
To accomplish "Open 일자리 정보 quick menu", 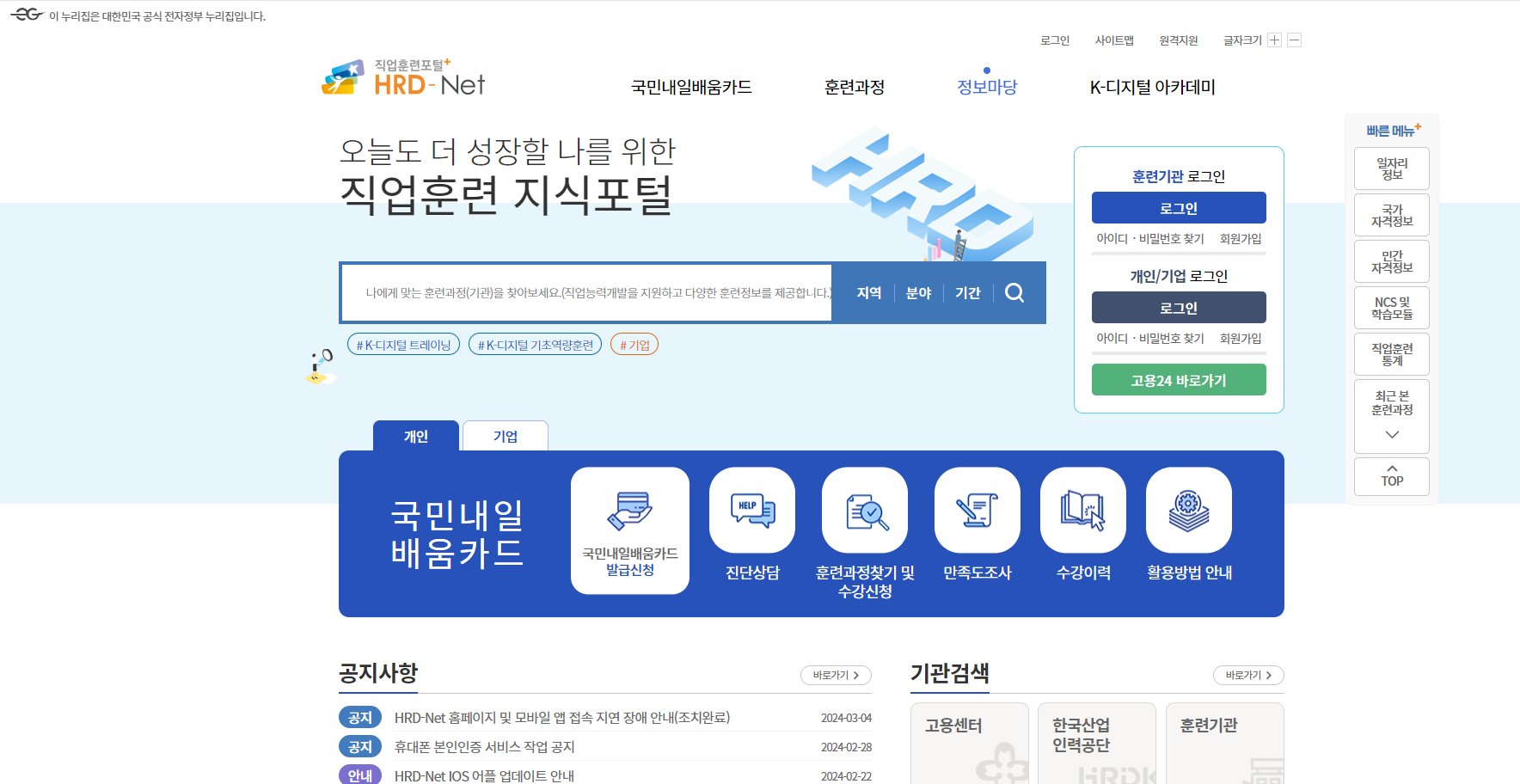I will (1392, 168).
